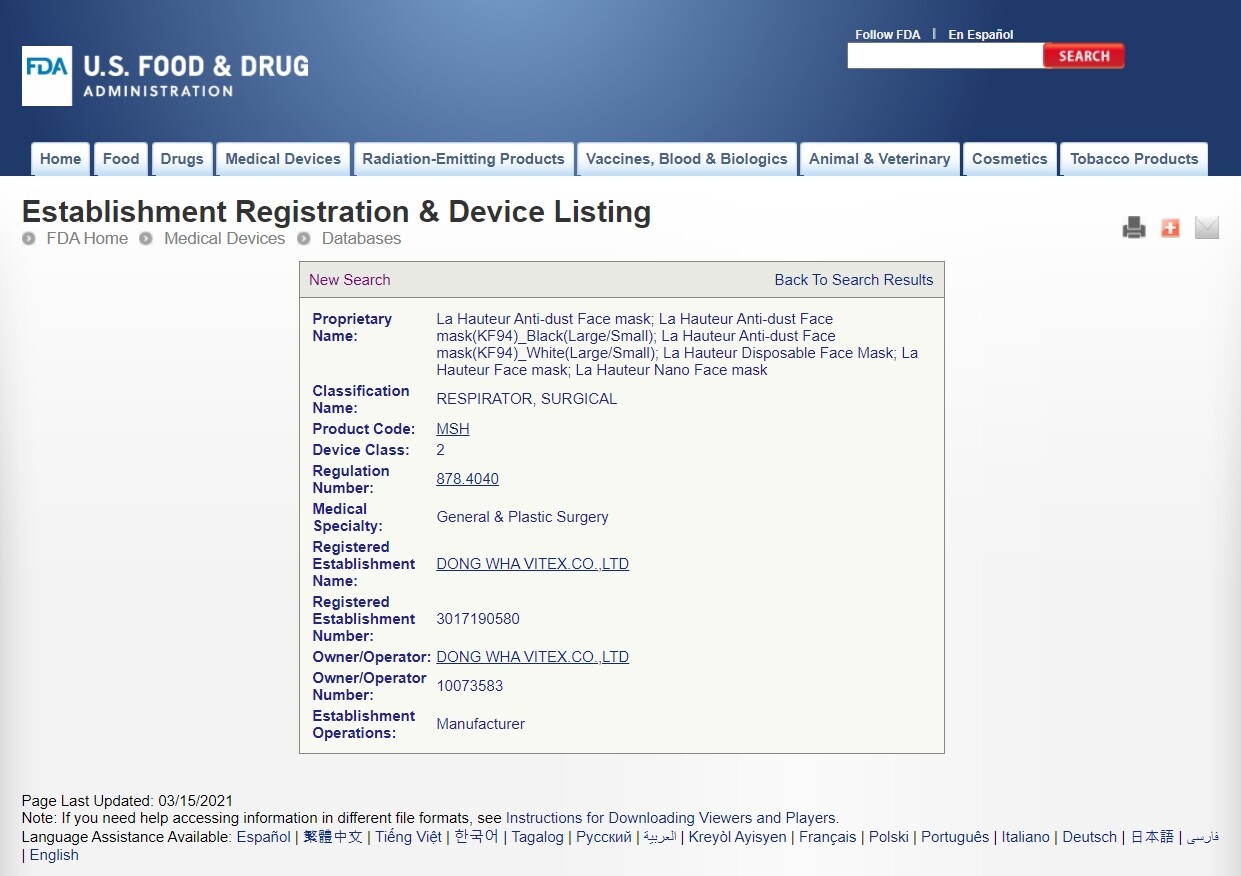The width and height of the screenshot is (1241, 876).
Task: Open Owner/Operator DONG WHA VITEX link
Action: click(533, 657)
